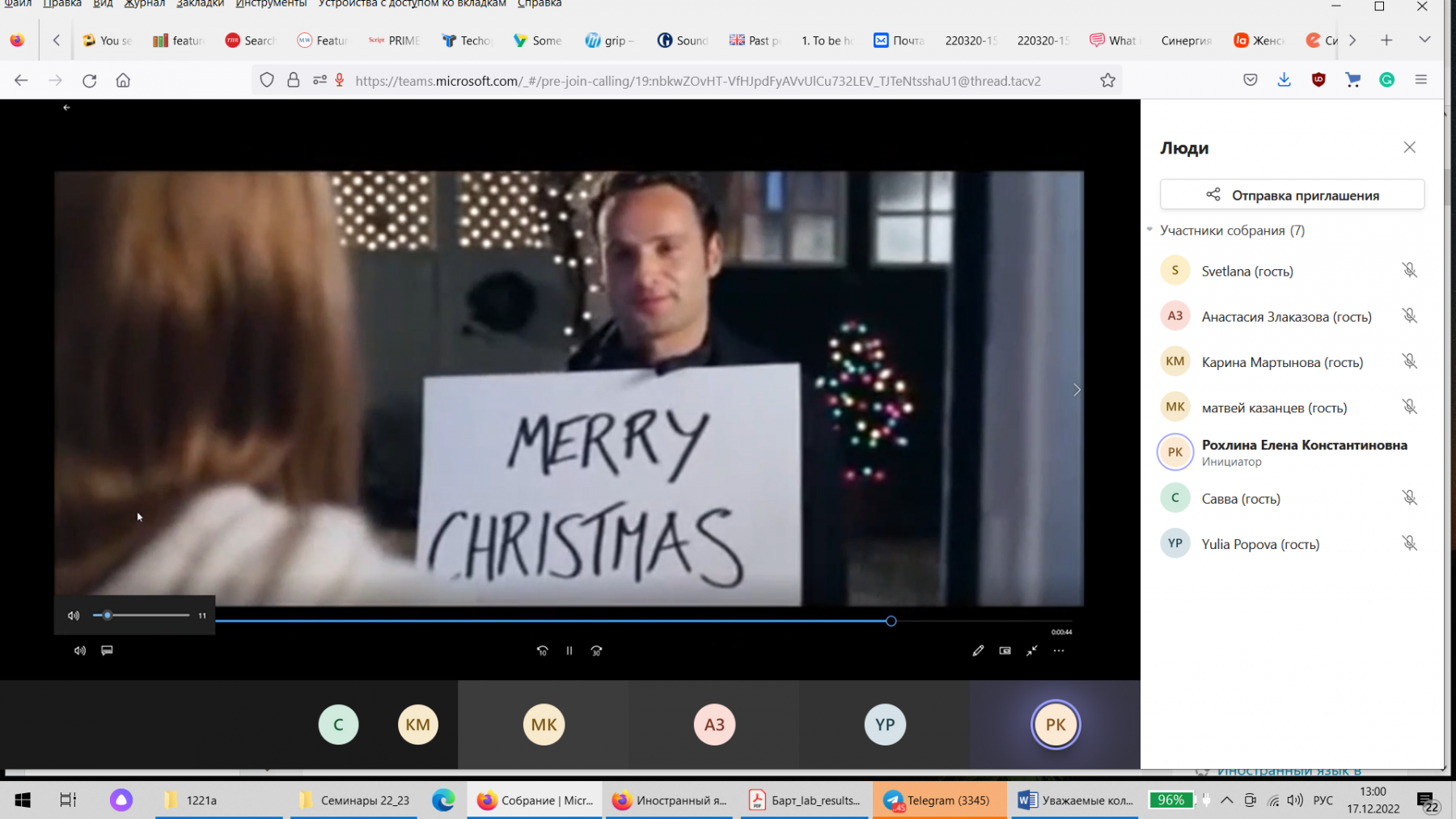
Task: Open Telegram (3345) from the taskbar
Action: point(939,800)
